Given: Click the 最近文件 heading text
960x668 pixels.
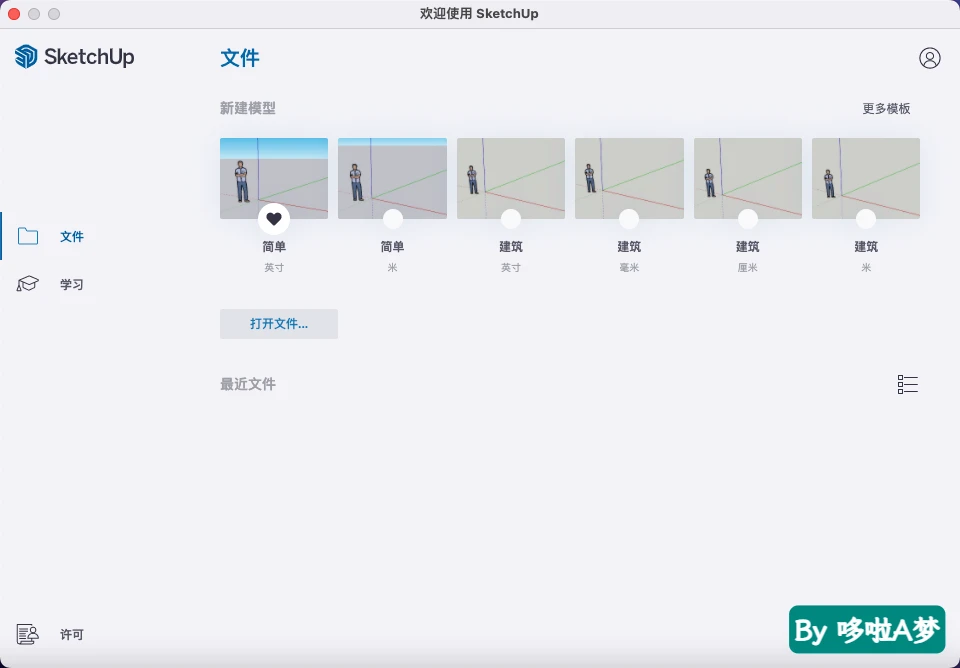Looking at the screenshot, I should (247, 385).
